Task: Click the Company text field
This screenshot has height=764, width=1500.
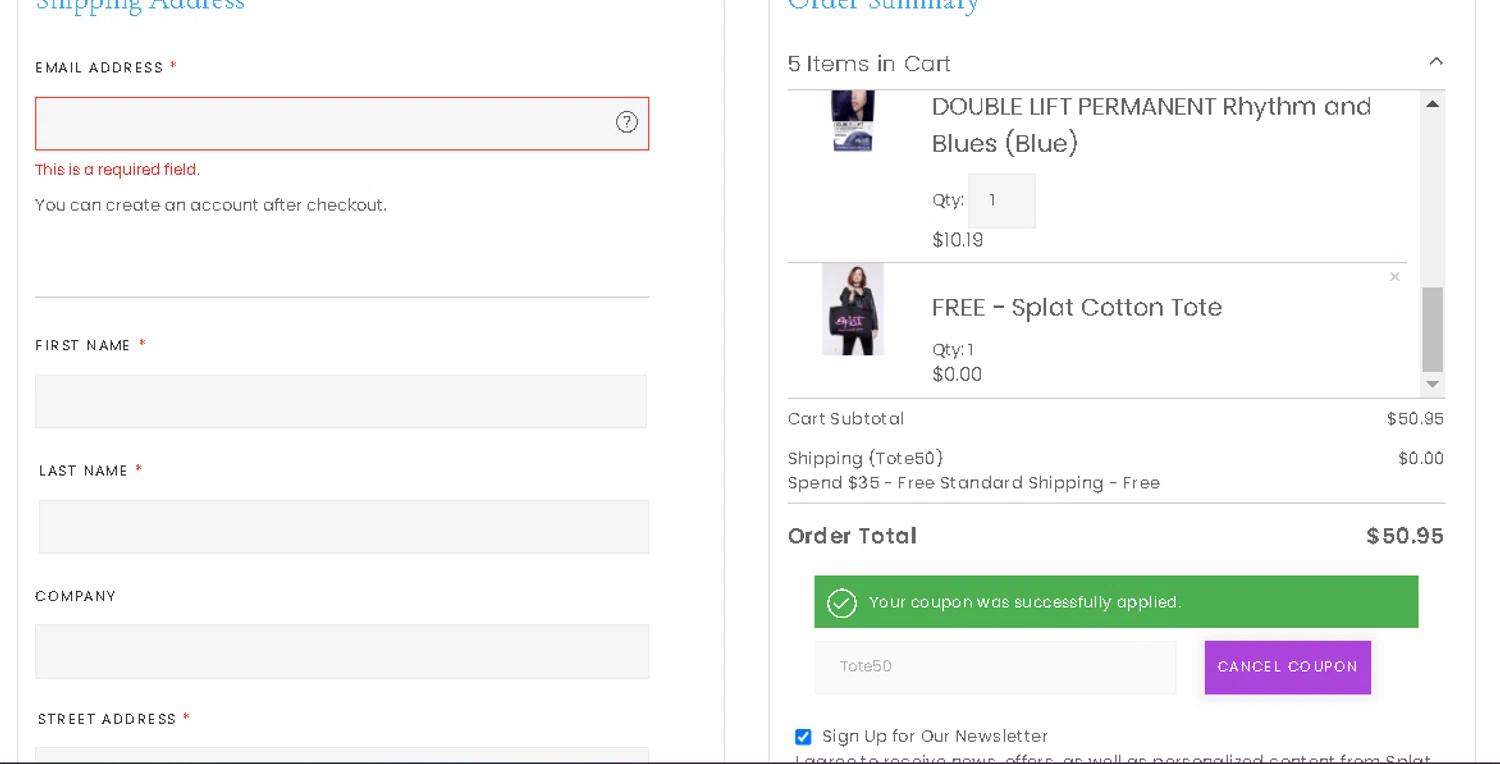Action: click(341, 652)
